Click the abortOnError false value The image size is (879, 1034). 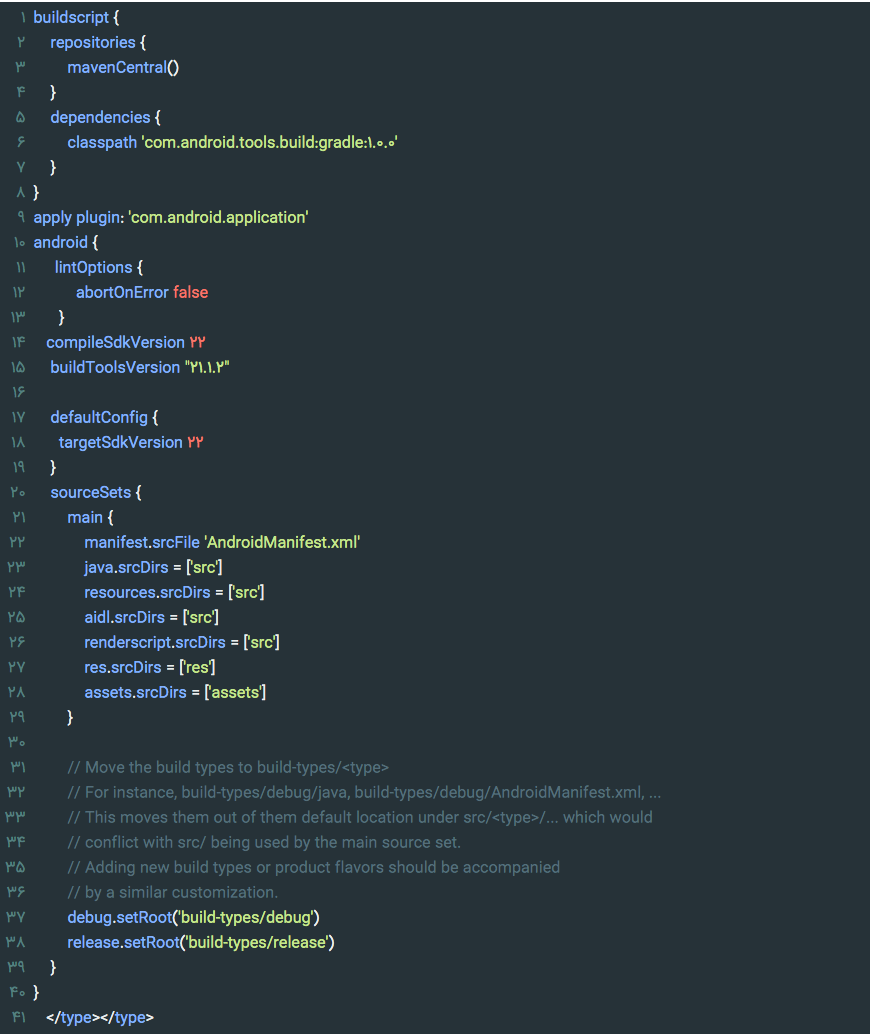click(191, 292)
